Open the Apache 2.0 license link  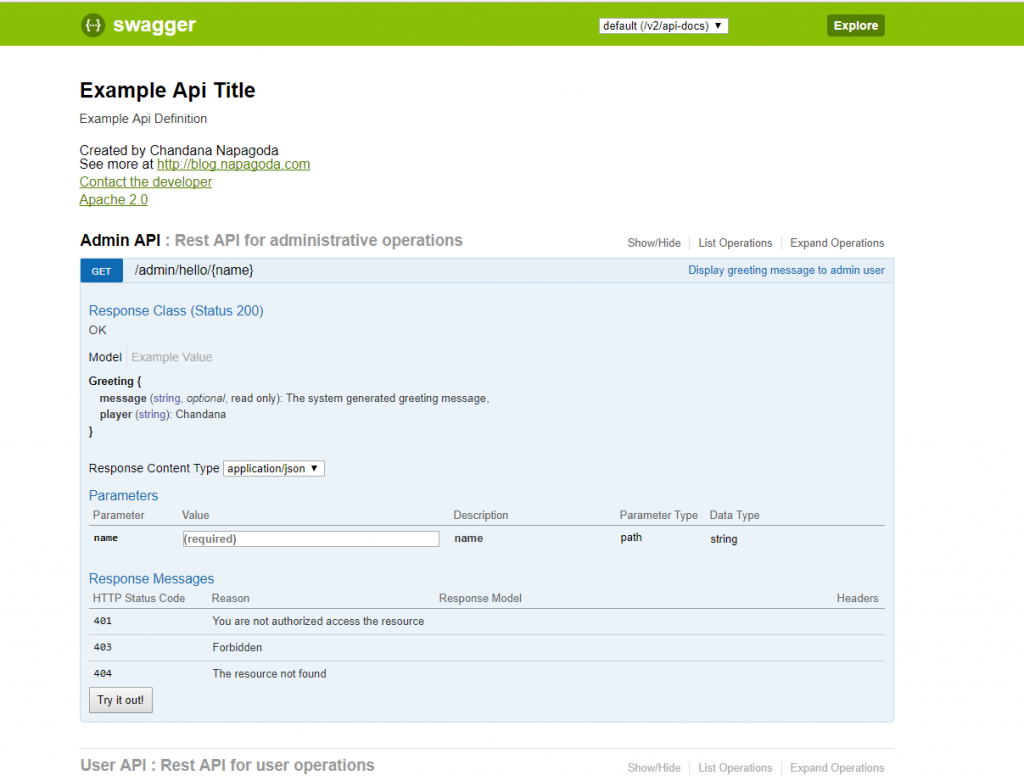114,200
